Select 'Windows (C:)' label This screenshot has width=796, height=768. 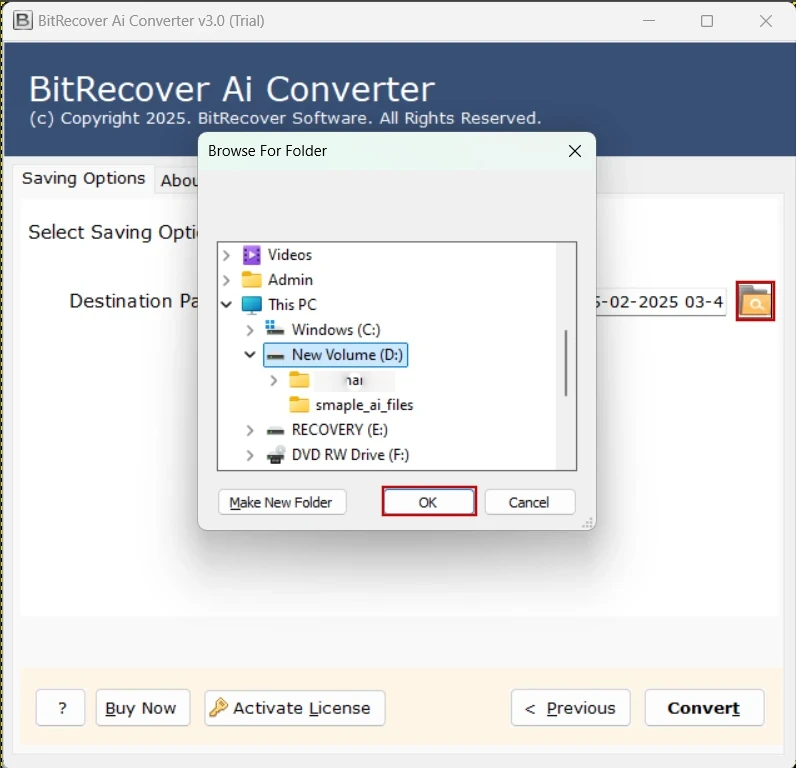336,330
